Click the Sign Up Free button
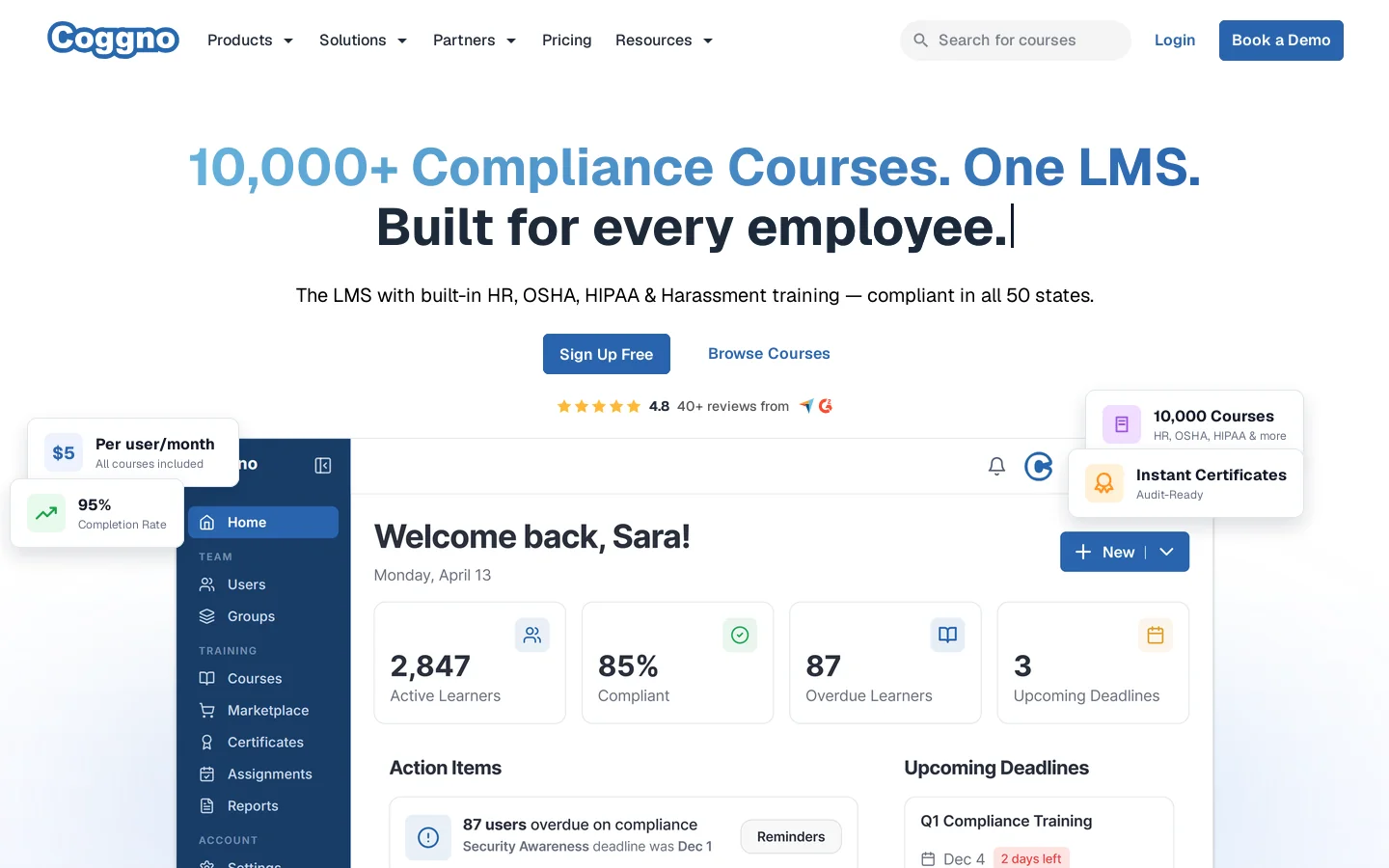 pyautogui.click(x=607, y=354)
